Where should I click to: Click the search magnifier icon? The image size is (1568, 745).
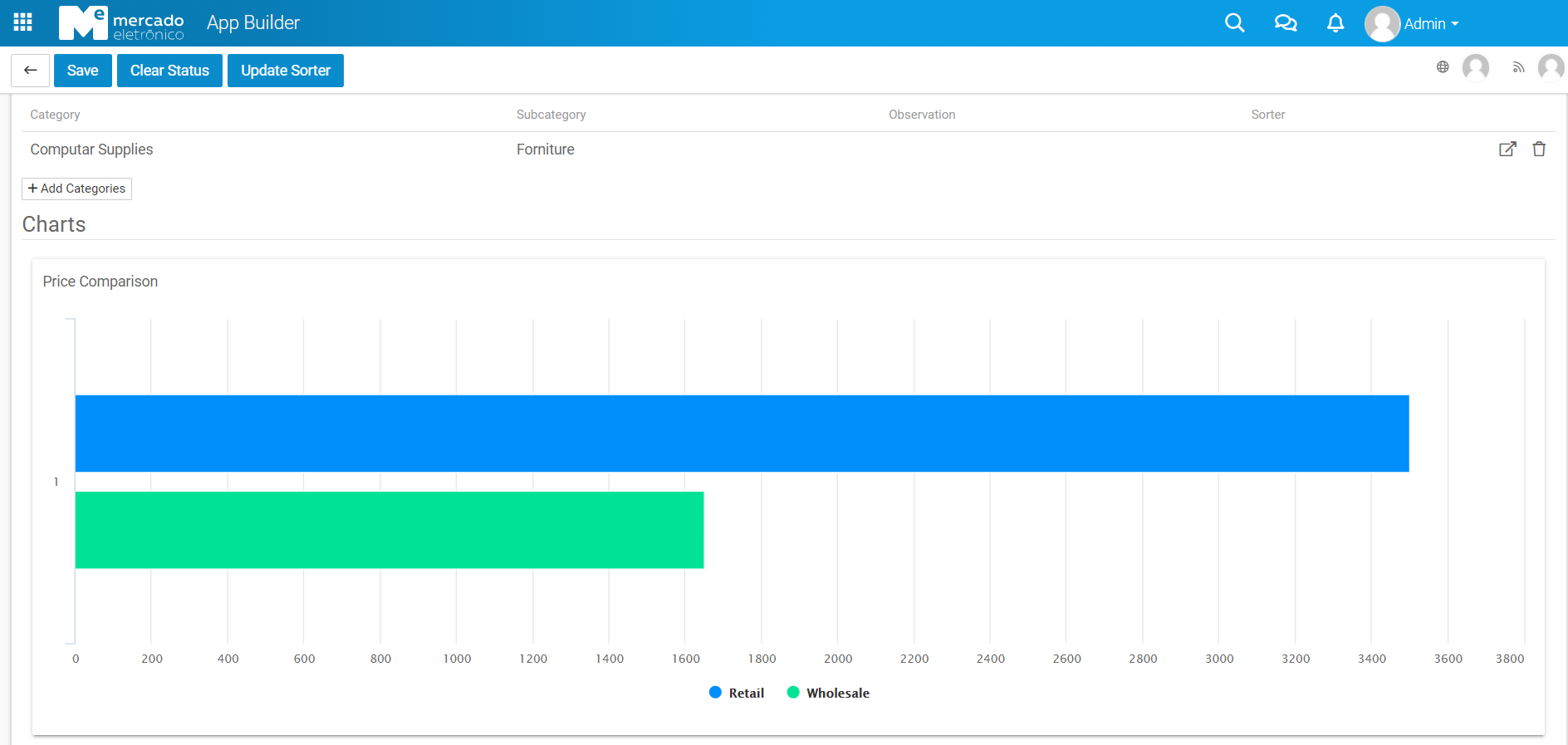pyautogui.click(x=1234, y=23)
